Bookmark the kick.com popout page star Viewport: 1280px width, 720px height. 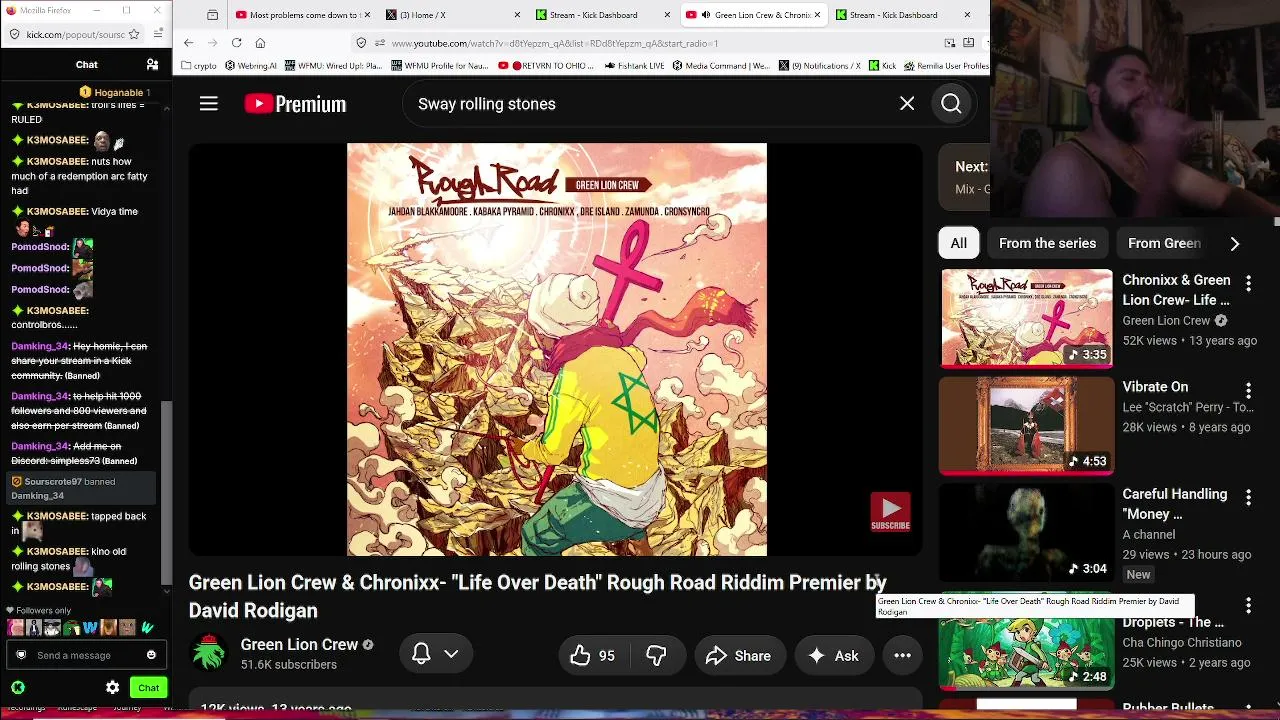134,34
